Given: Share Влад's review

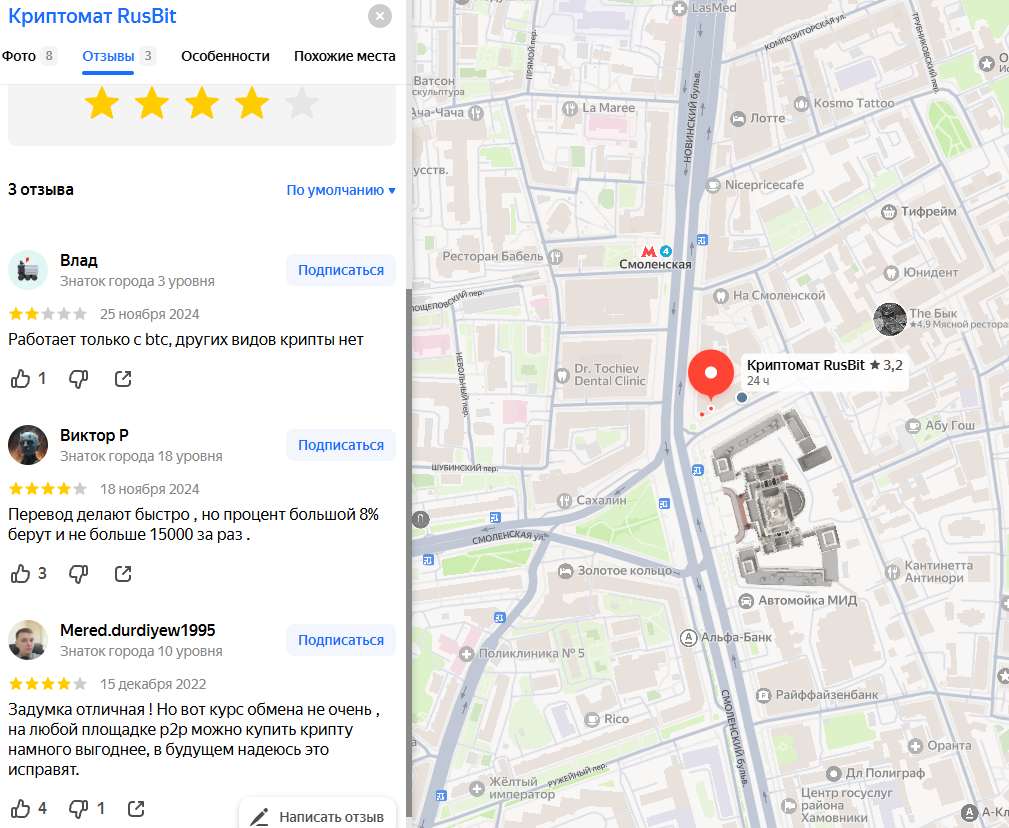Looking at the screenshot, I should 123,379.
